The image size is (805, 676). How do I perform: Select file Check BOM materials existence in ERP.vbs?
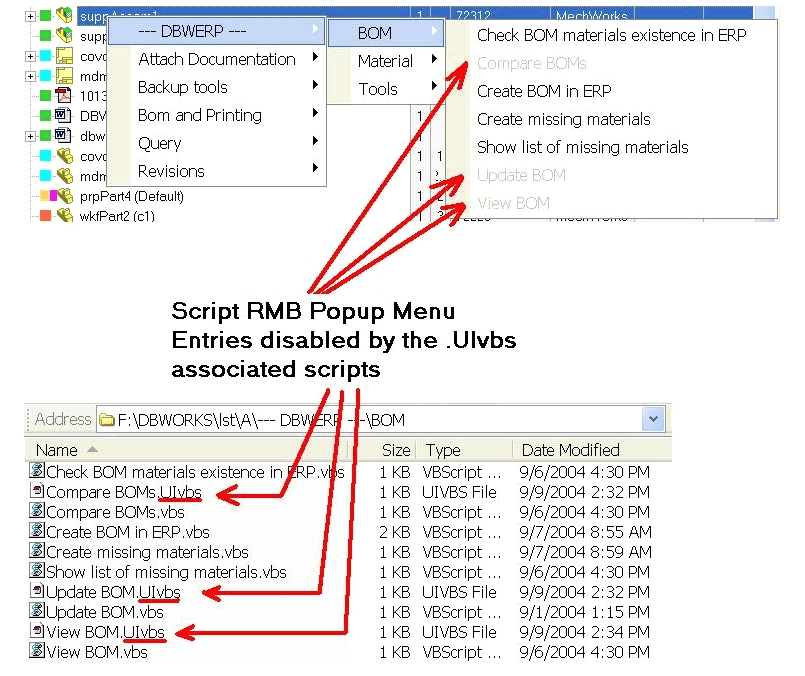pos(195,472)
